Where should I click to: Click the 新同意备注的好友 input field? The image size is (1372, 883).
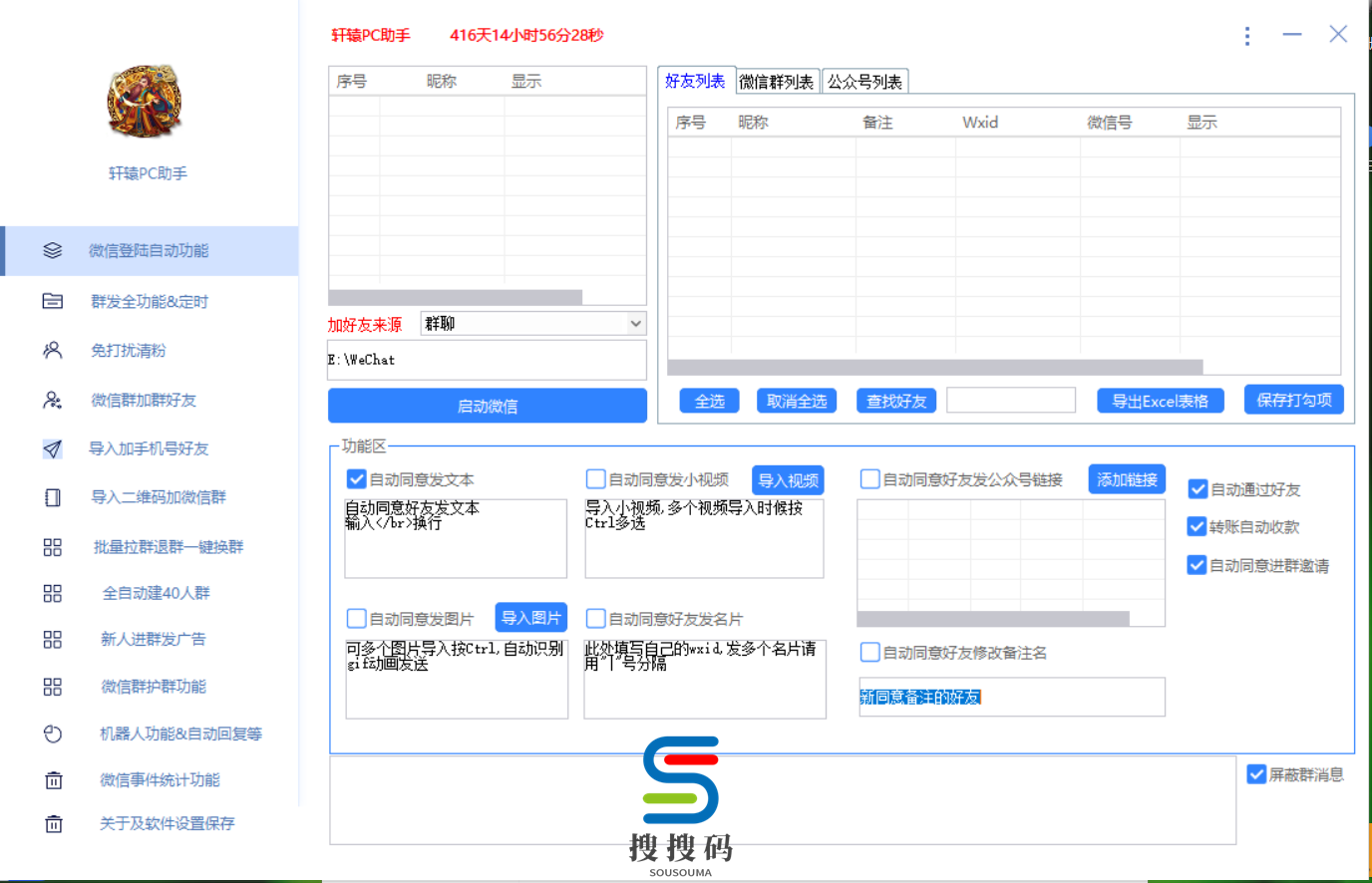[x=1011, y=697]
